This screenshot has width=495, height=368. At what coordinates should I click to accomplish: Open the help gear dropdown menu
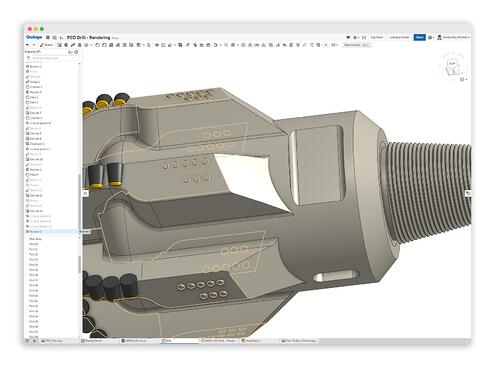[431, 37]
